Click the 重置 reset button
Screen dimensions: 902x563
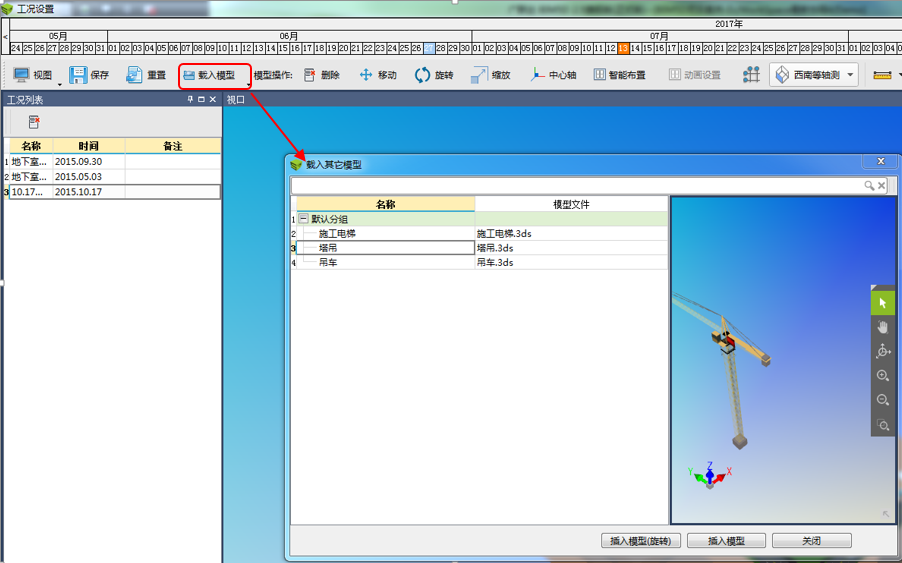pos(146,75)
